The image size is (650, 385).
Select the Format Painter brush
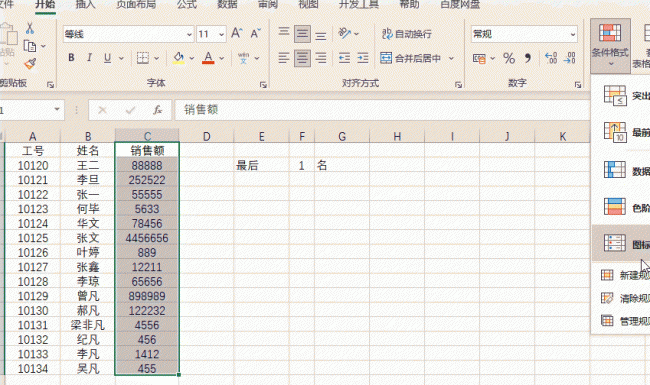30,63
